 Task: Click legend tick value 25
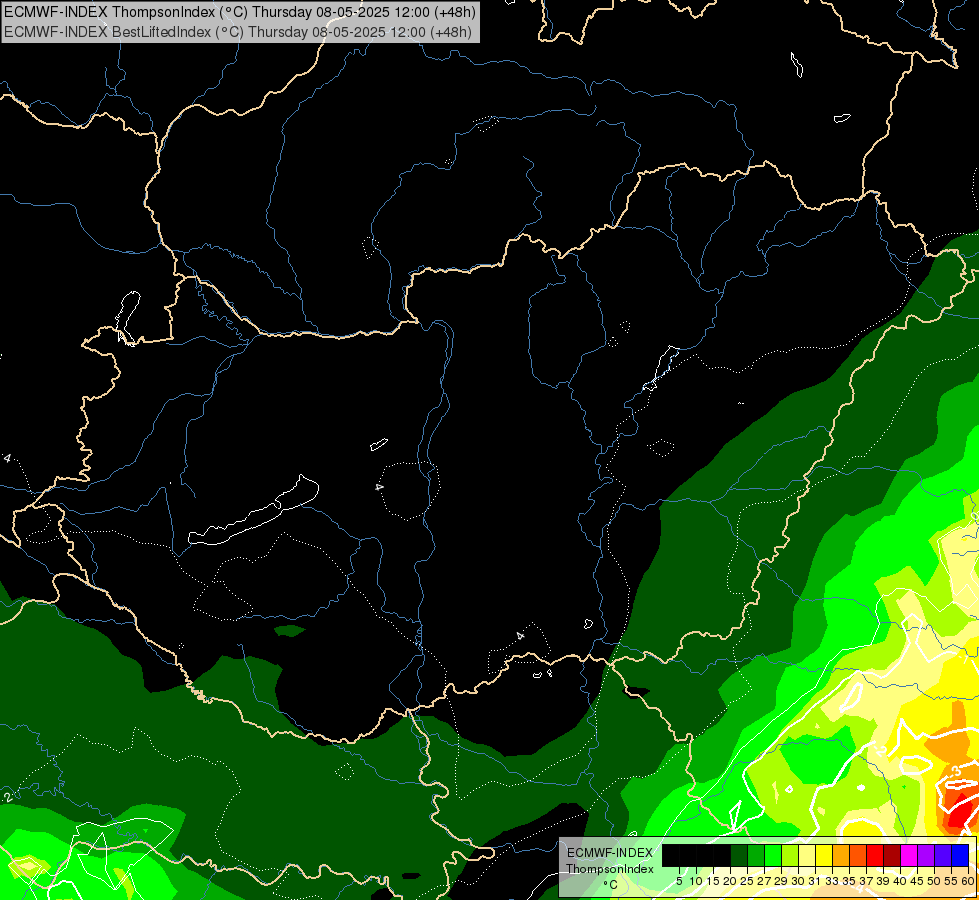747,881
